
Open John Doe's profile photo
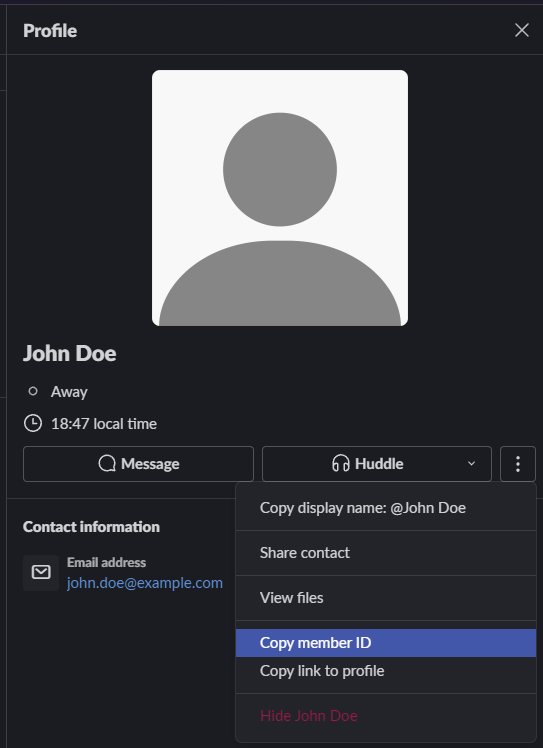click(280, 198)
